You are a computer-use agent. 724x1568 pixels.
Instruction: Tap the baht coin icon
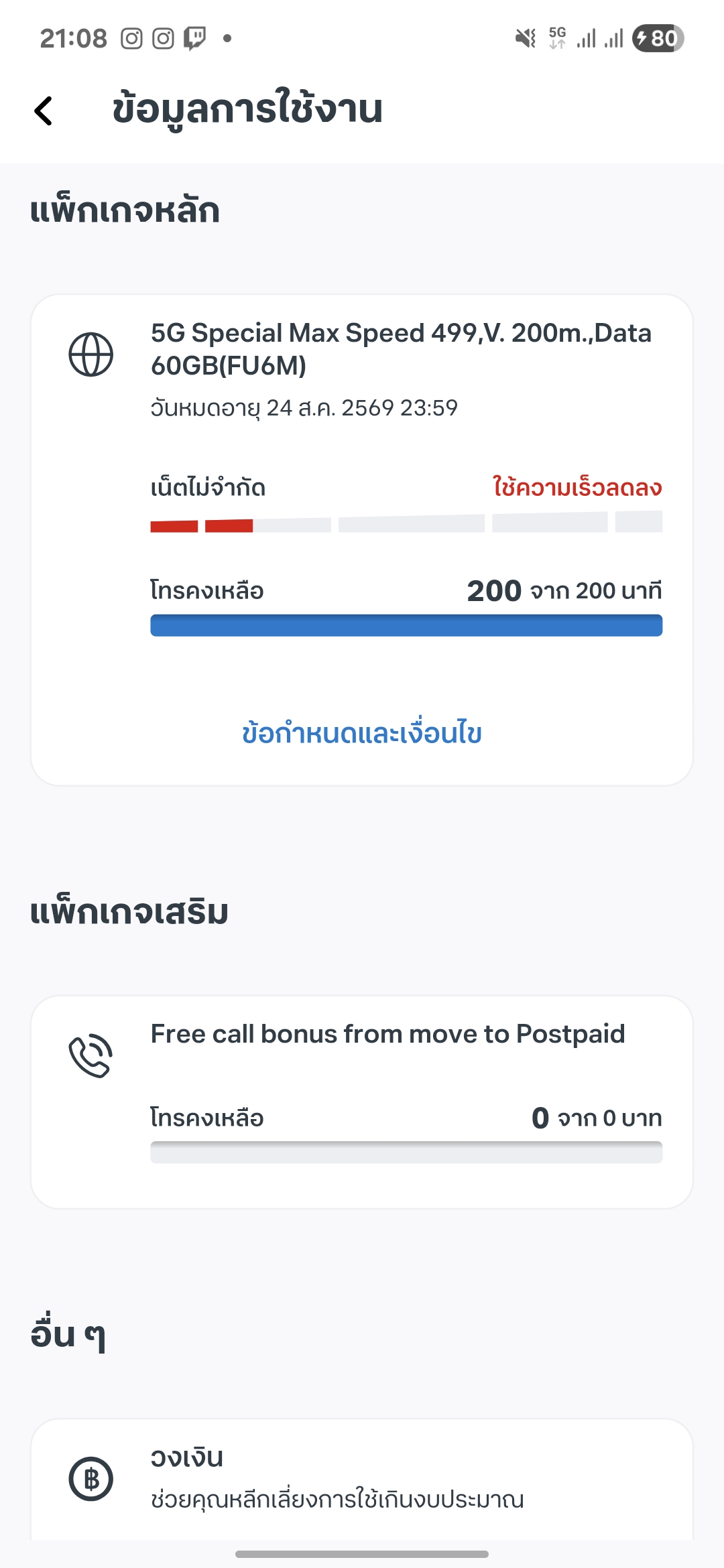91,1479
